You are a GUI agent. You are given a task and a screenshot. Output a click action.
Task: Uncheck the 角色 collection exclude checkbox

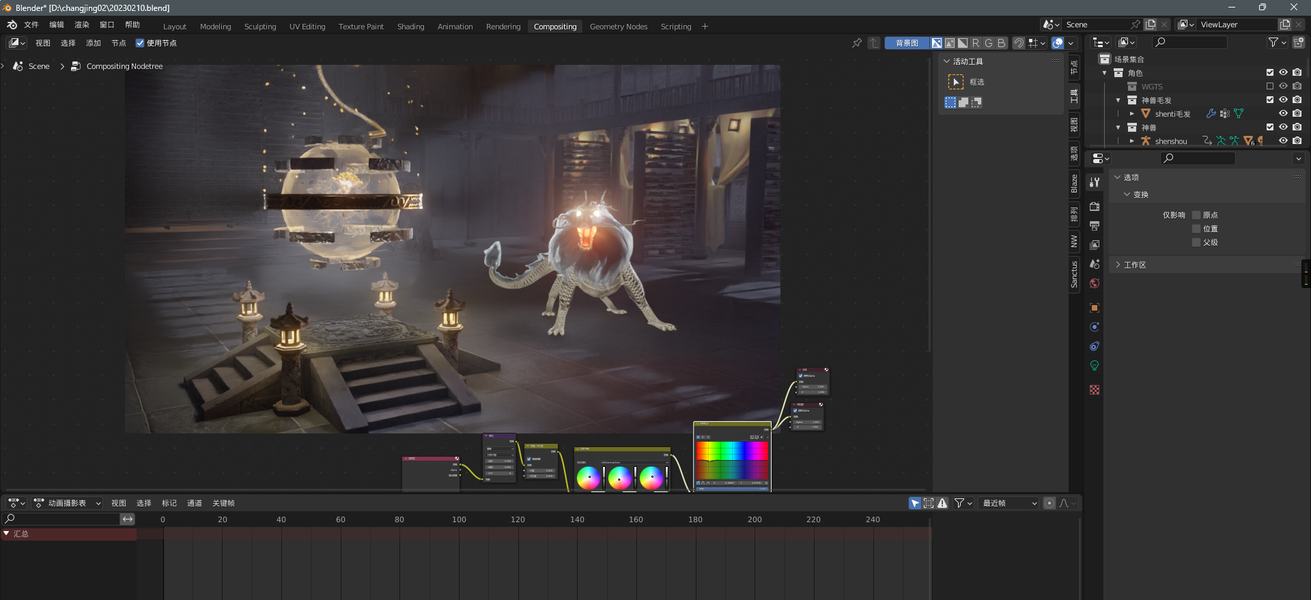pyautogui.click(x=1270, y=73)
